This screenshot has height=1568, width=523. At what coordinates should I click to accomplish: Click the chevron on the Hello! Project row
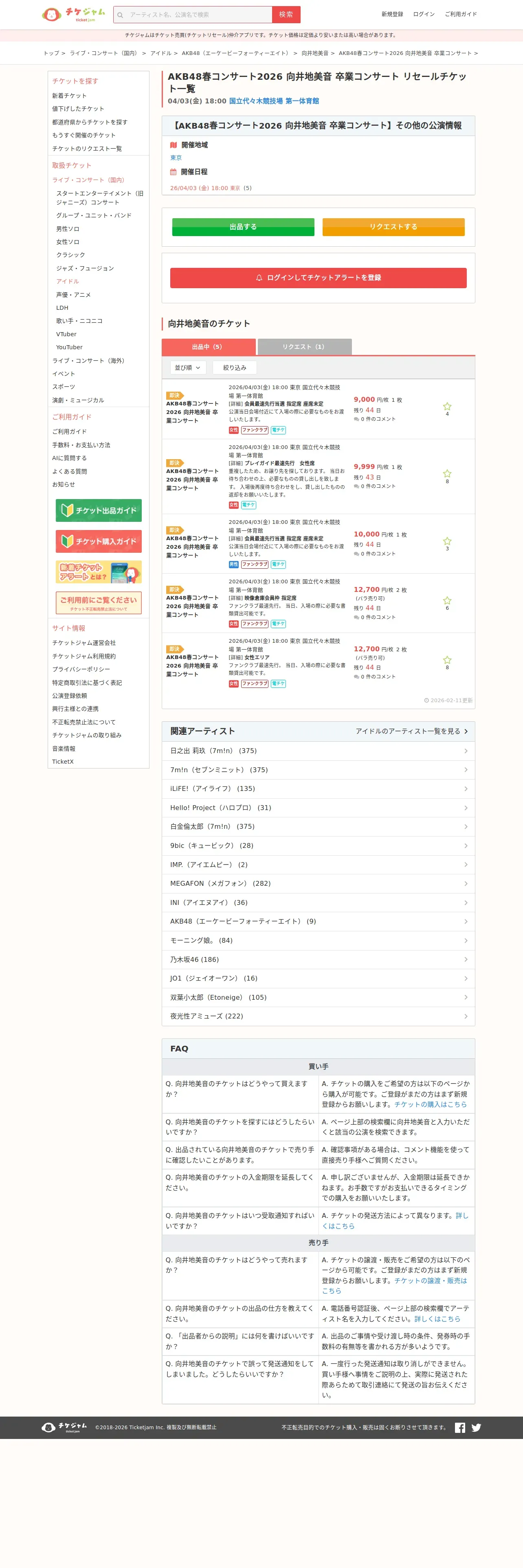466,808
